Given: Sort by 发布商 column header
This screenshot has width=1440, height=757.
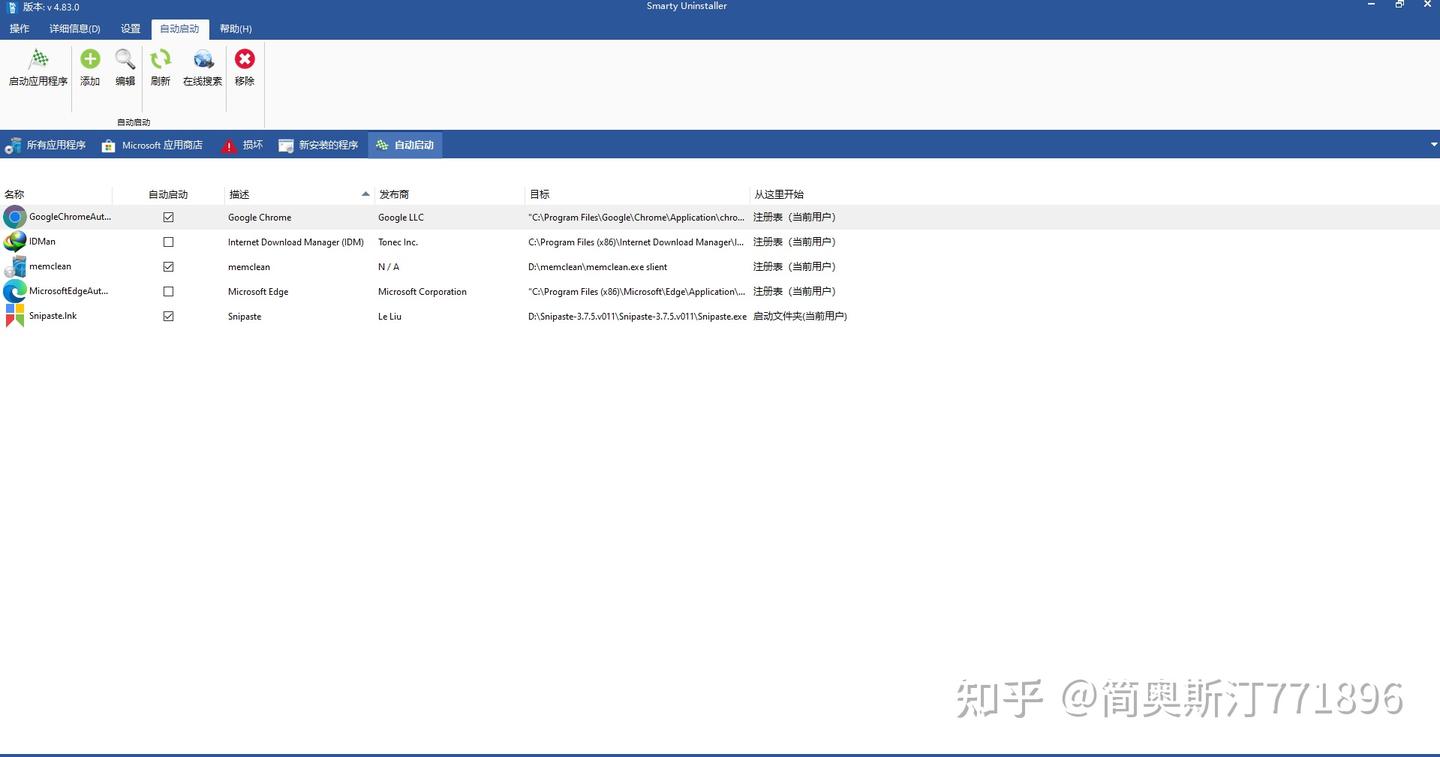Looking at the screenshot, I should 449,194.
